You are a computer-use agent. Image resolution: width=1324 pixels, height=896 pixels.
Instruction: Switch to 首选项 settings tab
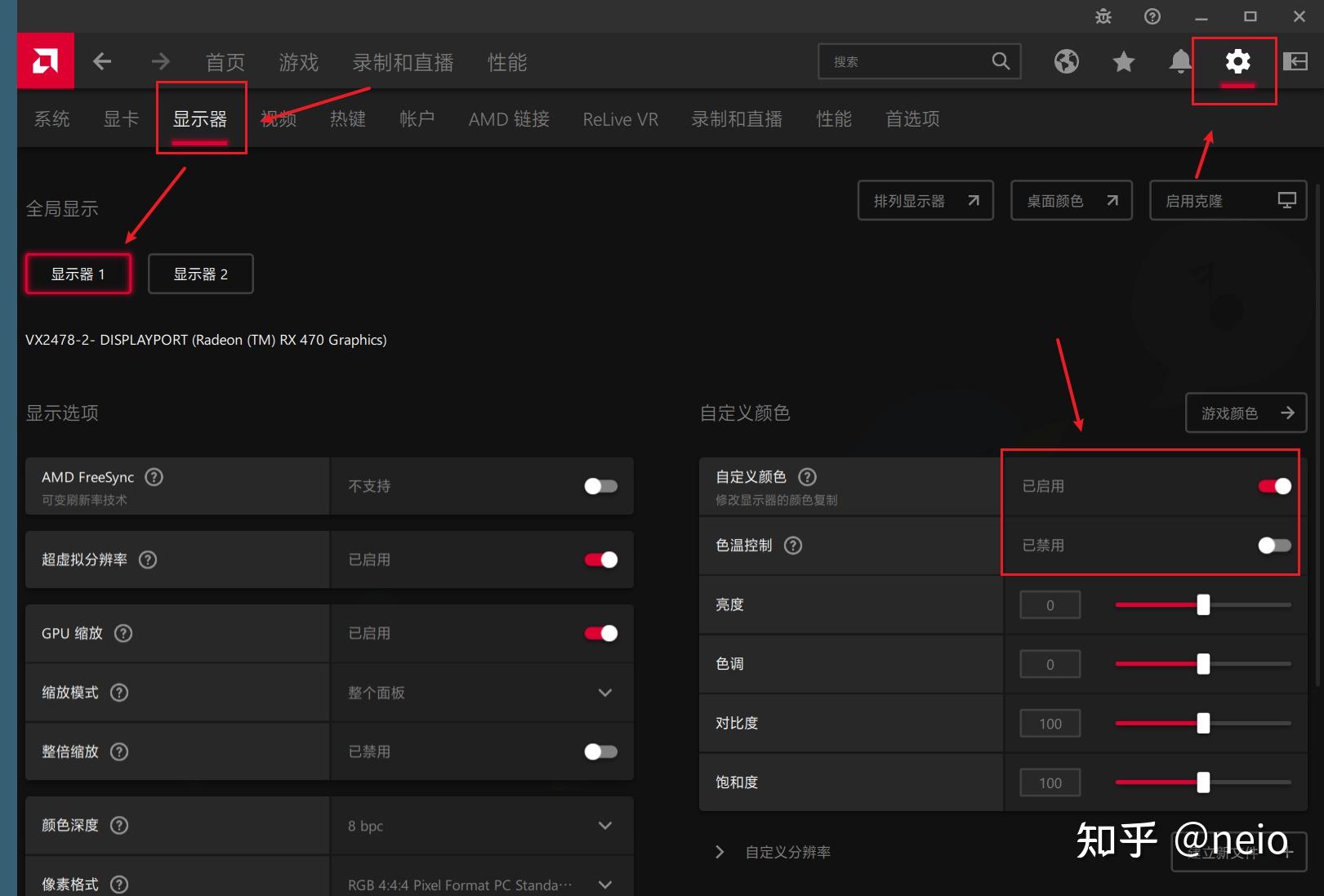[x=912, y=119]
